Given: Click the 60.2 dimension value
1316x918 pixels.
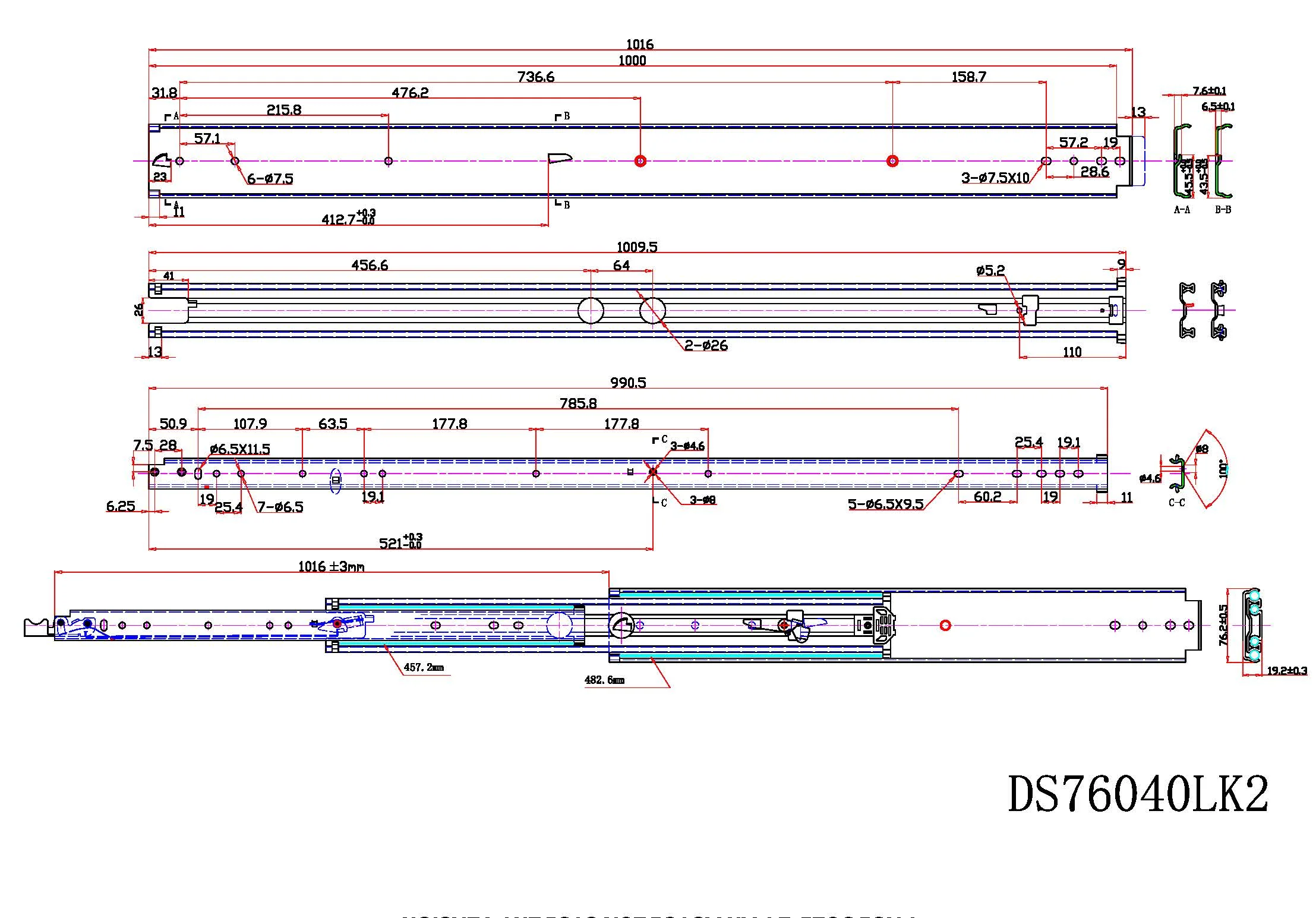Looking at the screenshot, I should tap(987, 497).
